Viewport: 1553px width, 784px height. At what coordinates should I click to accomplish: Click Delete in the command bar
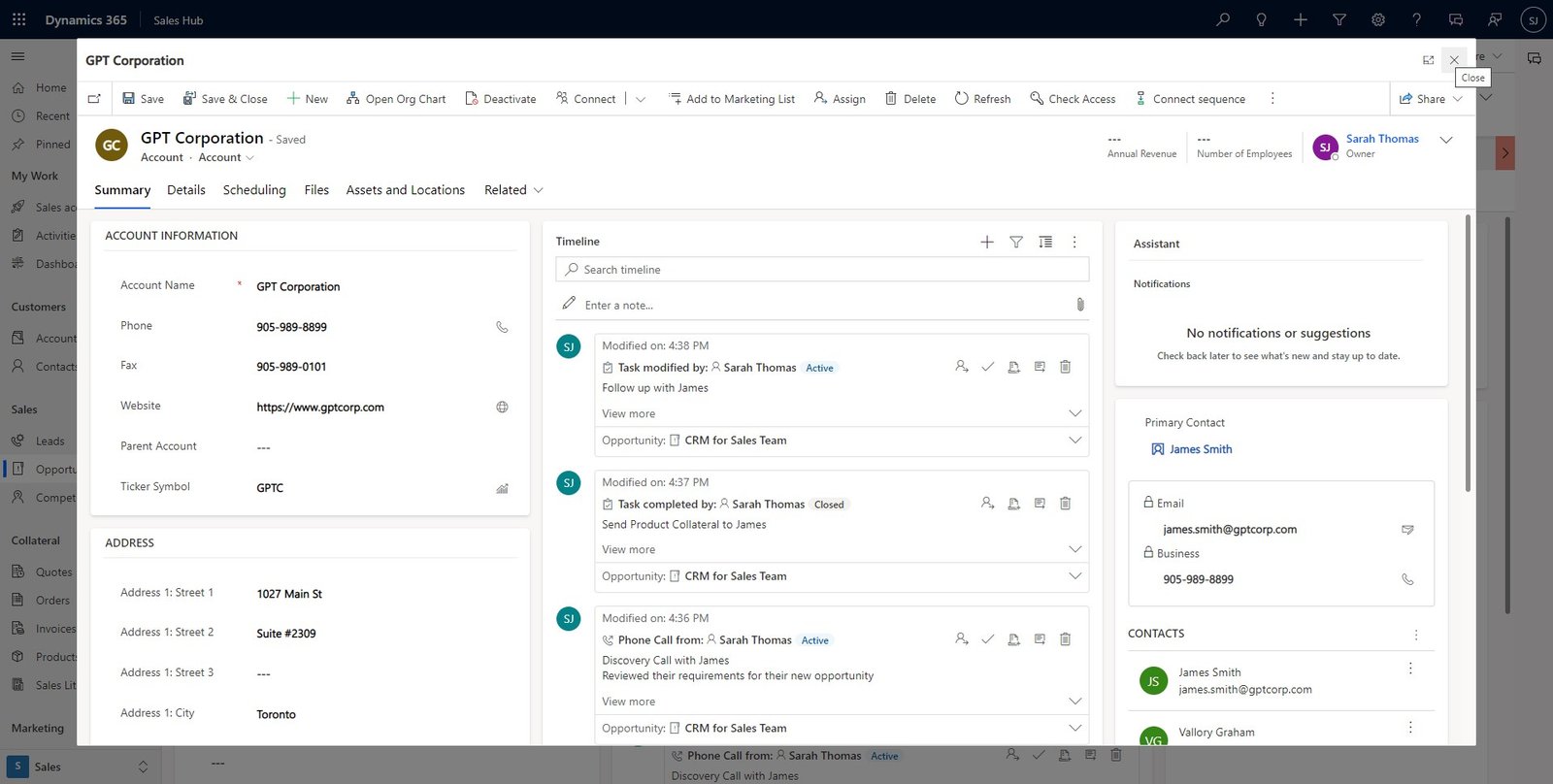[x=910, y=99]
